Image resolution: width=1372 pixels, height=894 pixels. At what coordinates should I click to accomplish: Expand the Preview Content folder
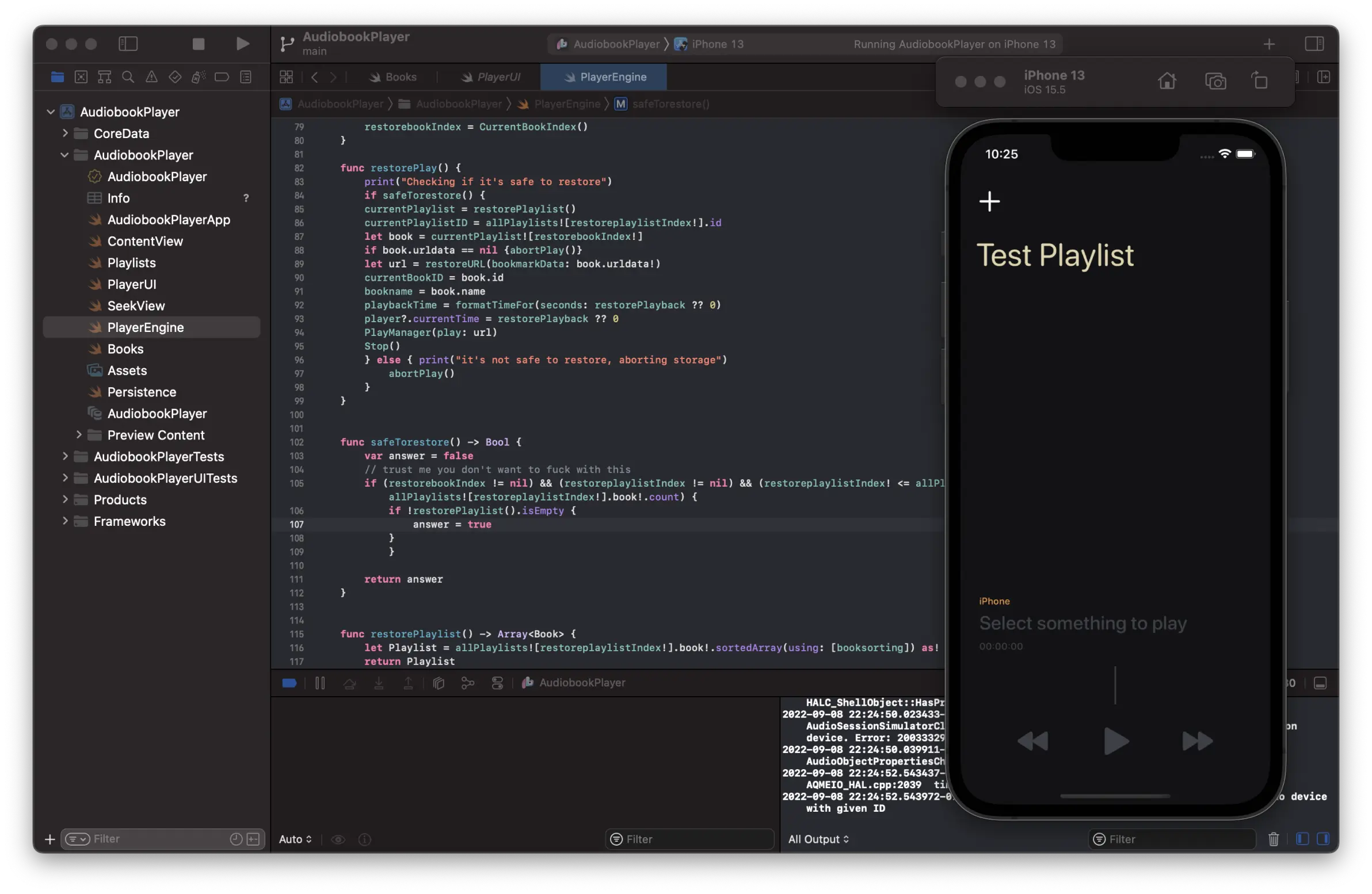pyautogui.click(x=79, y=434)
